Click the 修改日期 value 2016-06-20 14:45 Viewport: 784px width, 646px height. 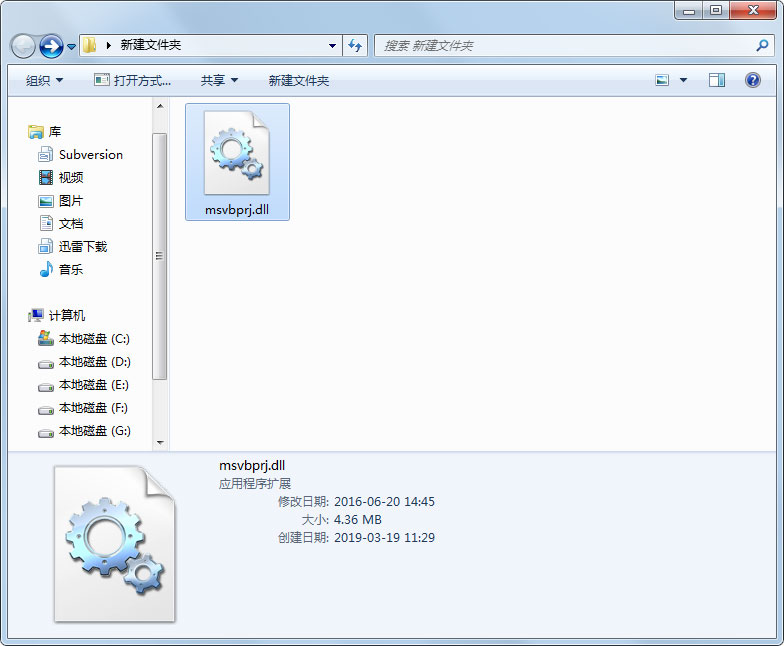coord(384,502)
